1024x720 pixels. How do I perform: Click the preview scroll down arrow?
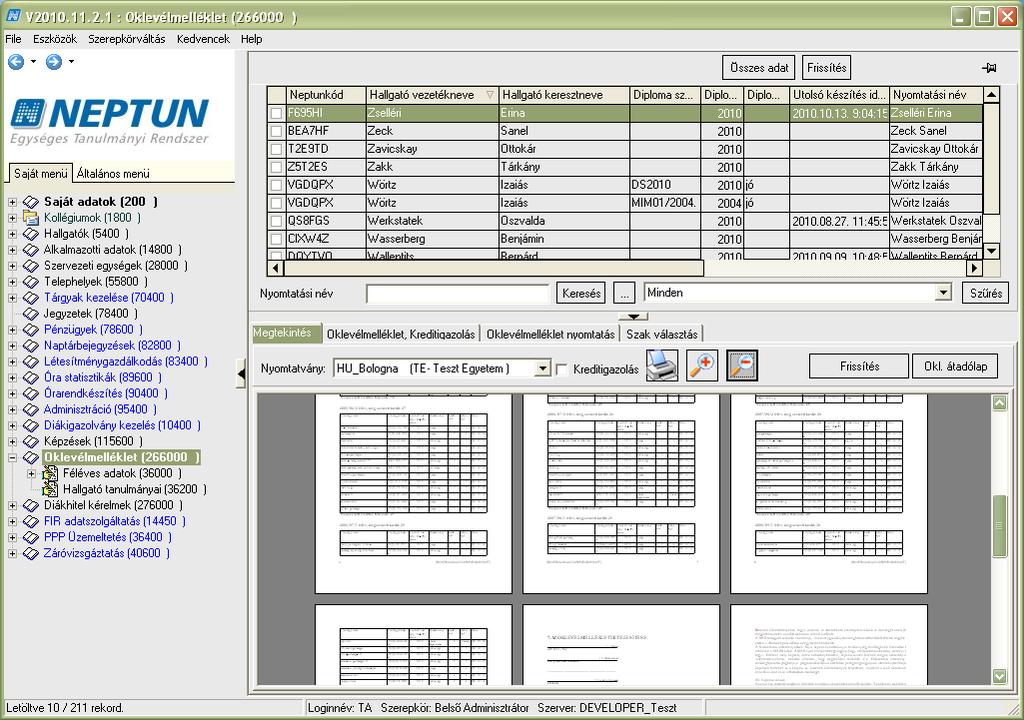999,676
